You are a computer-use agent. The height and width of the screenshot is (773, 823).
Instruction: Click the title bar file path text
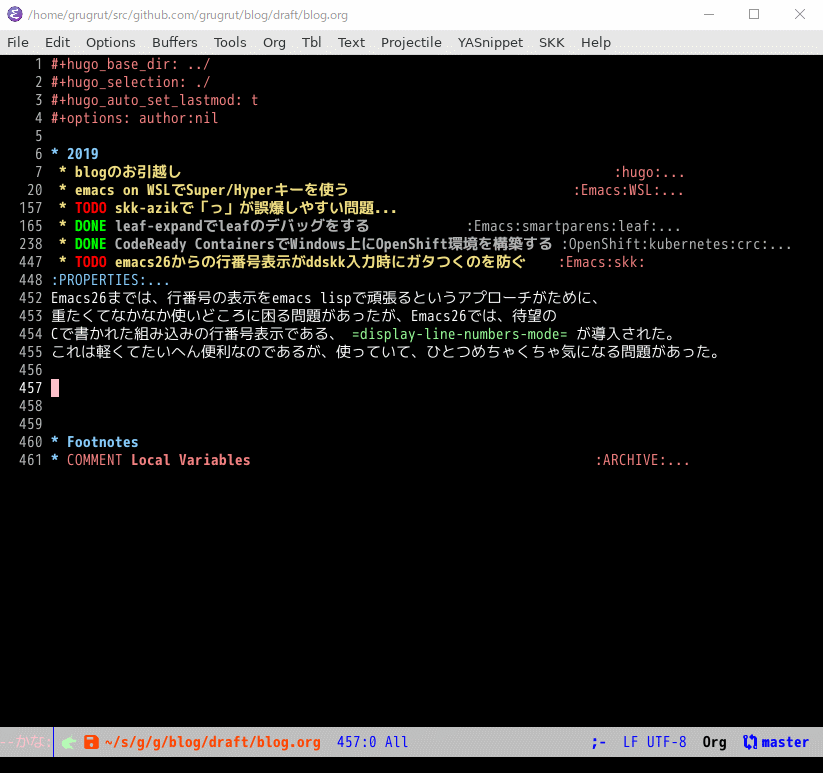pos(187,15)
